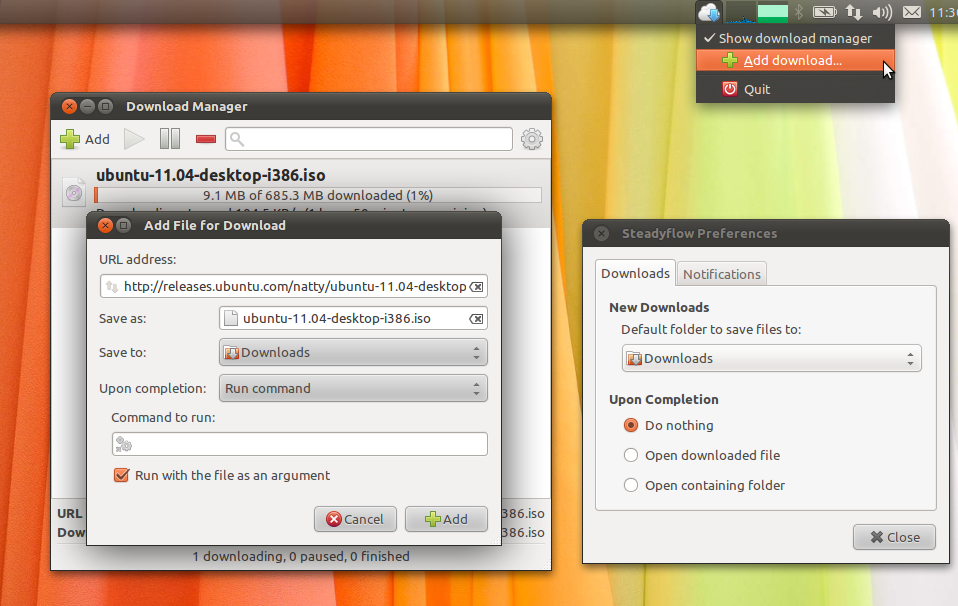958x606 pixels.
Task: Clear the URL address field
Action: pyautogui.click(x=477, y=287)
